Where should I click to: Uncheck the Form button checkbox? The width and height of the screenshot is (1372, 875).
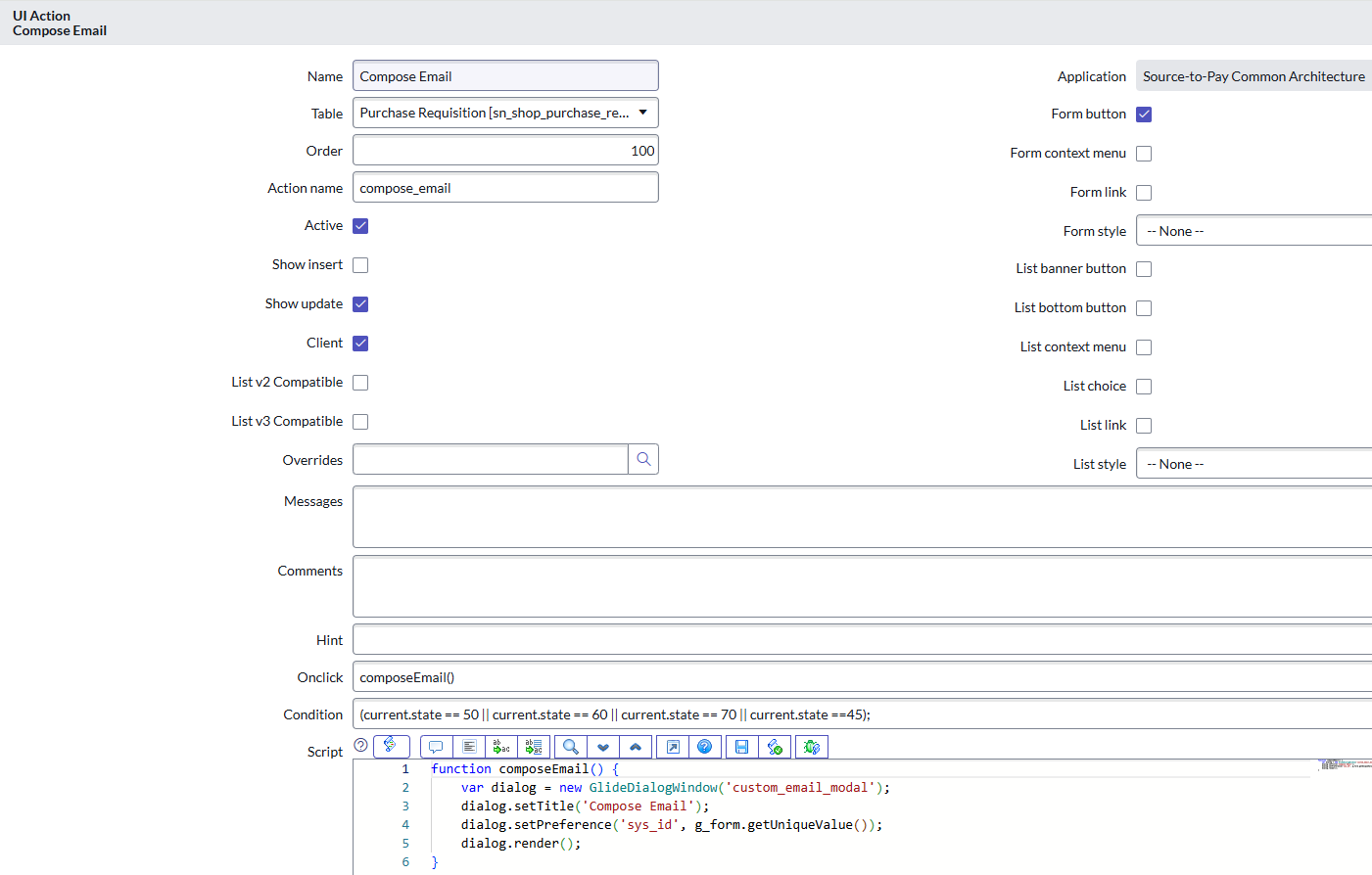pyautogui.click(x=1144, y=115)
